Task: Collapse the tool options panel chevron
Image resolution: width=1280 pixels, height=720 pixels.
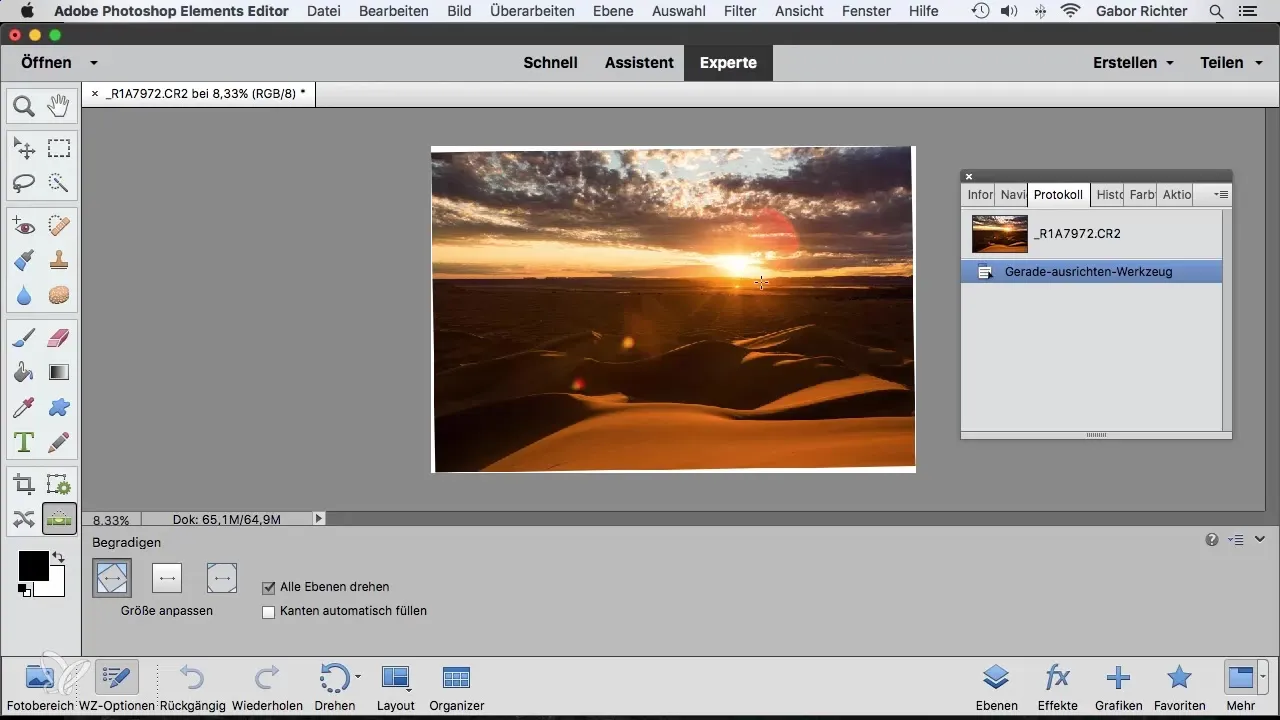Action: tap(1260, 539)
